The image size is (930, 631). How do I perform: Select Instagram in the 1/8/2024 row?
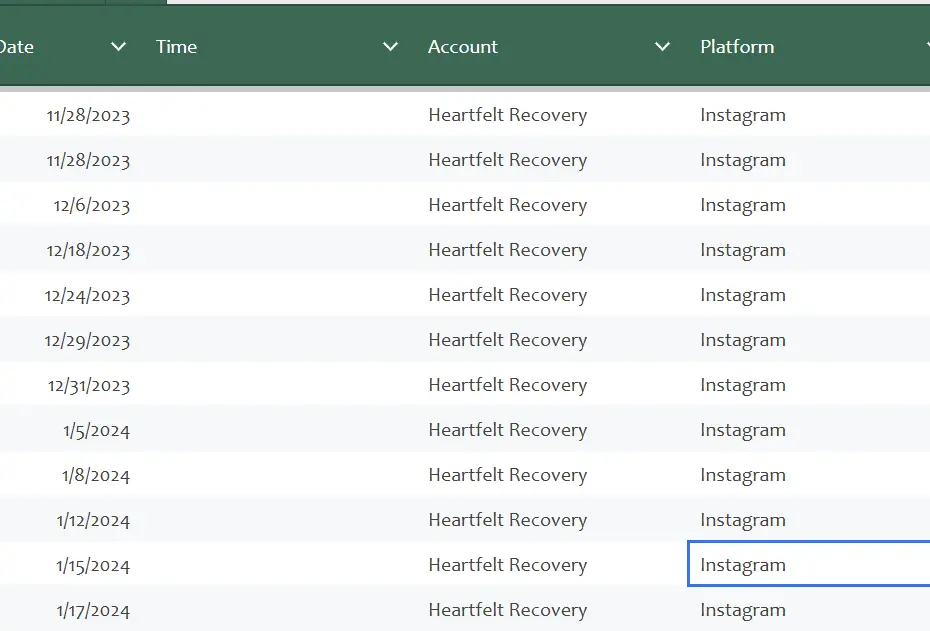pyautogui.click(x=743, y=476)
